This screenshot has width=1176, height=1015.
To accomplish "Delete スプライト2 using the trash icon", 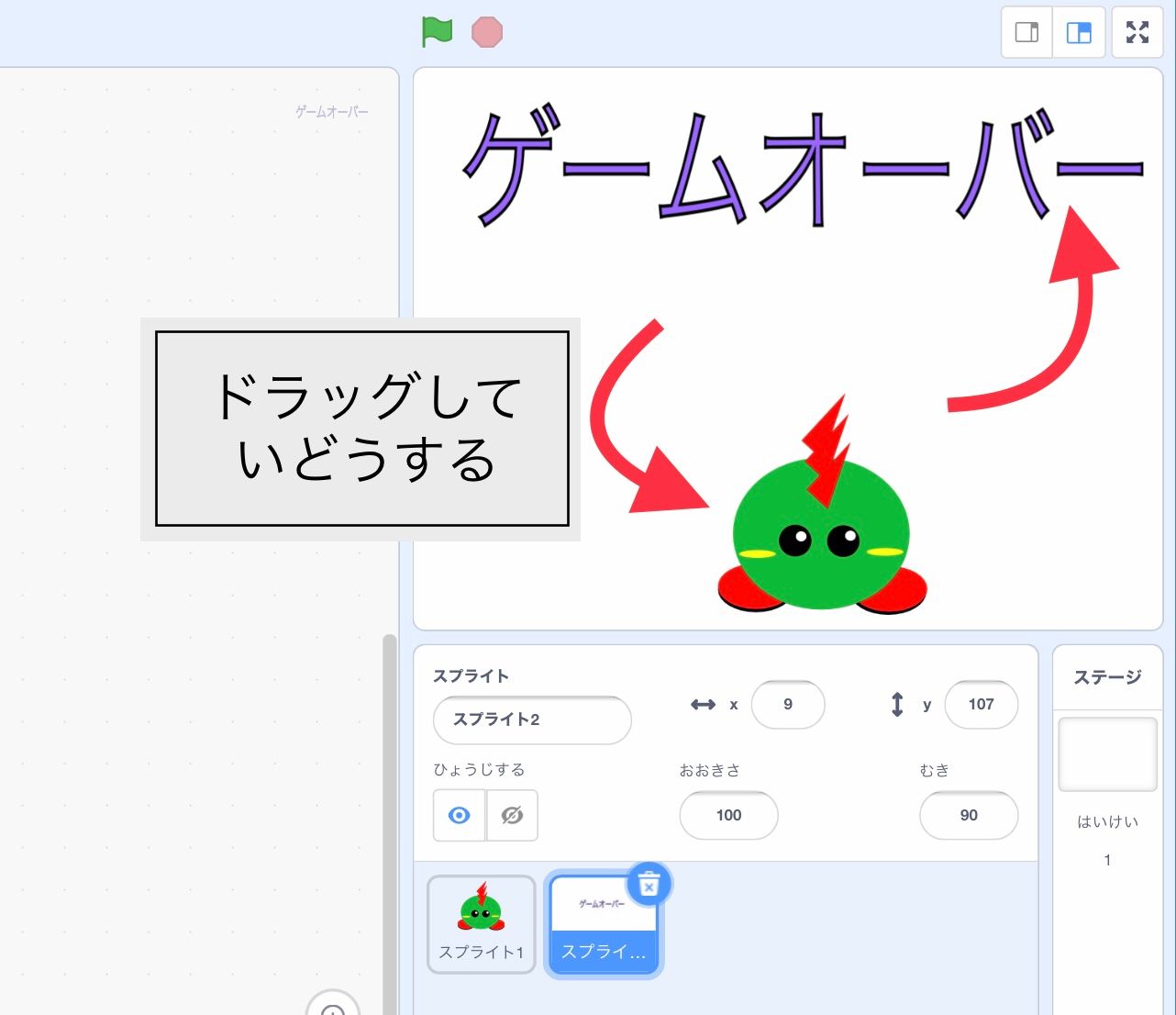I will pos(649,884).
